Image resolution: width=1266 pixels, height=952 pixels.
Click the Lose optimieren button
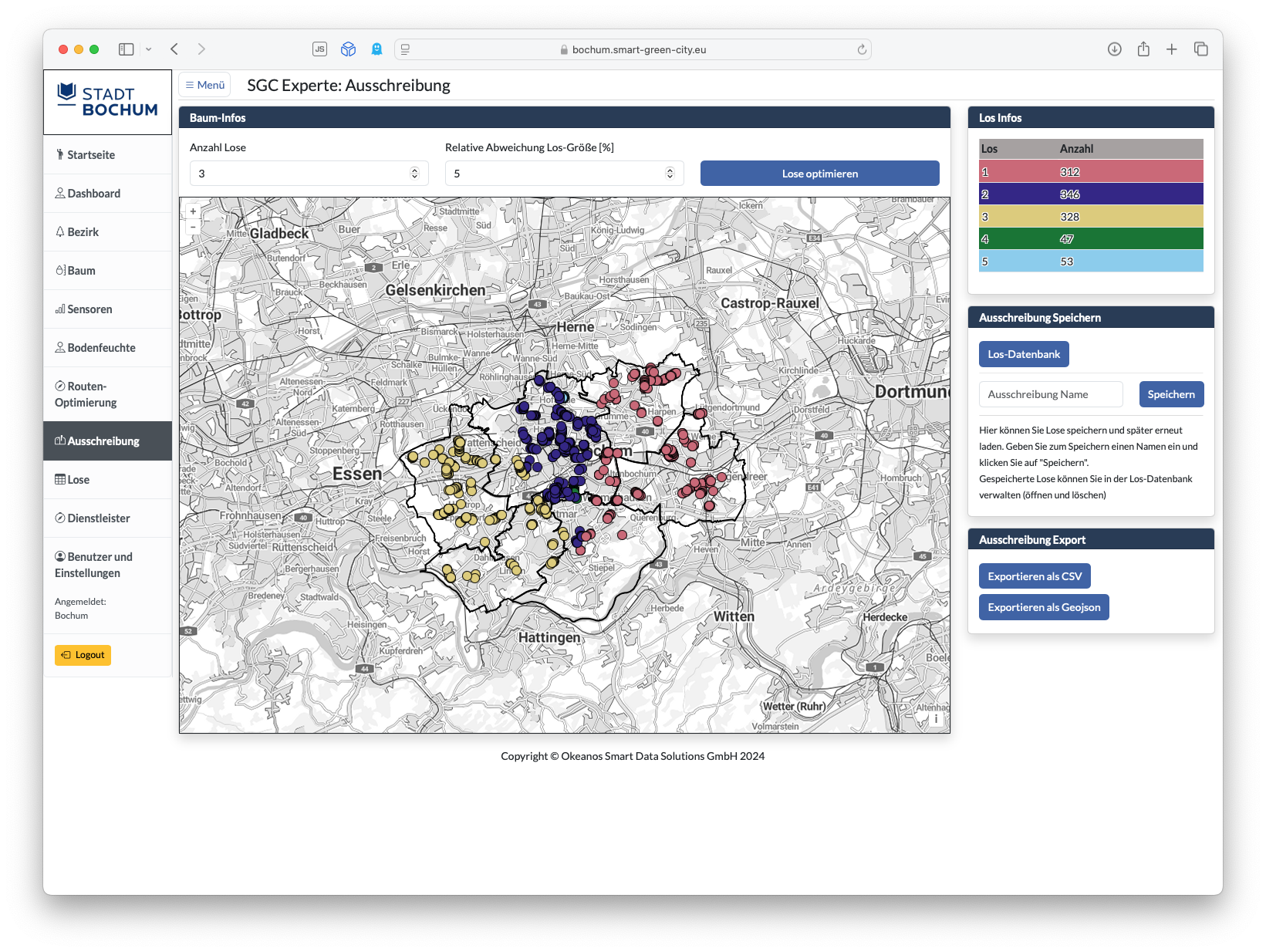pyautogui.click(x=819, y=174)
